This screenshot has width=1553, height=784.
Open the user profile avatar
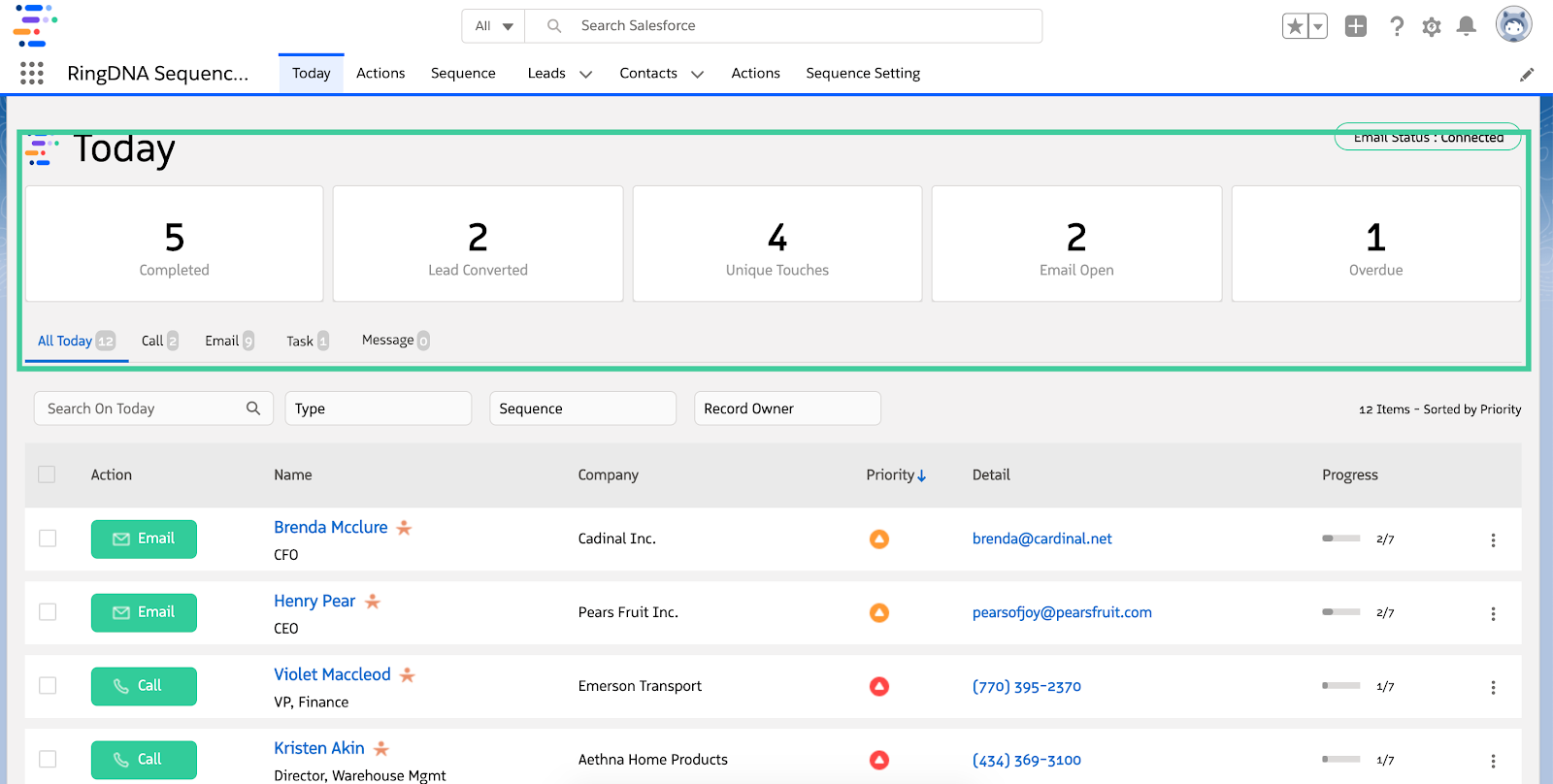[1513, 24]
